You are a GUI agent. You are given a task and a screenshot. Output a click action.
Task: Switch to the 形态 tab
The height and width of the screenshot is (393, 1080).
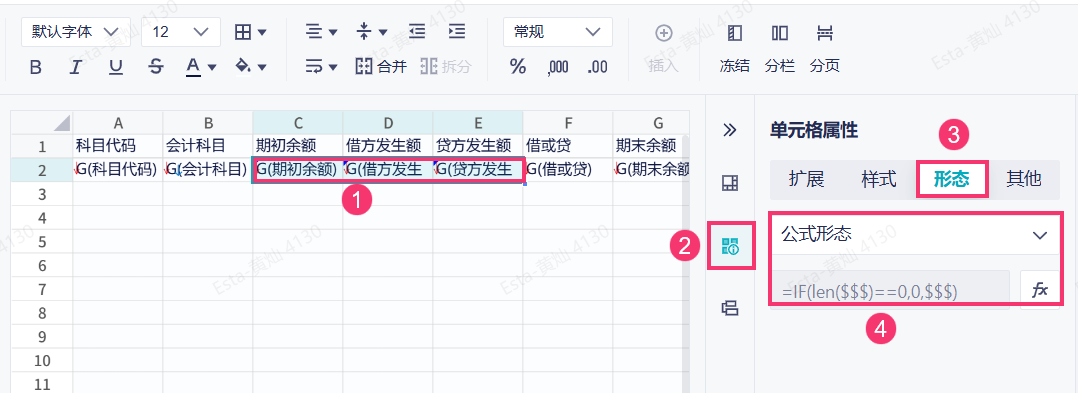coord(951,179)
